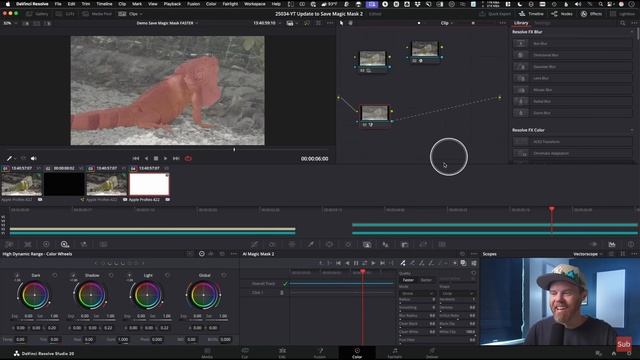Select the bottom node with magic mask
Screen dimensions: 640x360
[x=375, y=116]
